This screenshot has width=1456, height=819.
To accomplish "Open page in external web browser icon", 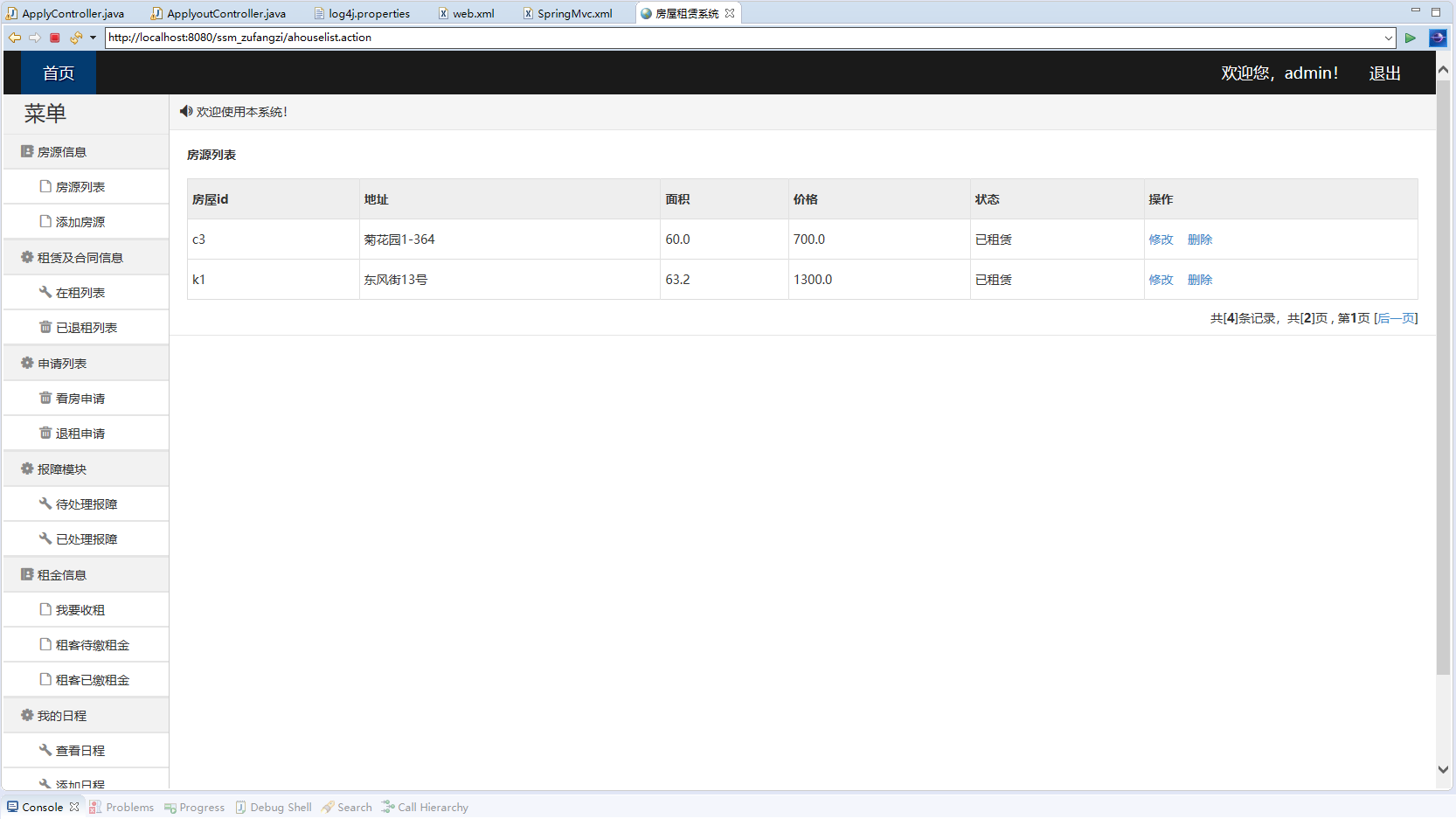I will [x=1438, y=38].
